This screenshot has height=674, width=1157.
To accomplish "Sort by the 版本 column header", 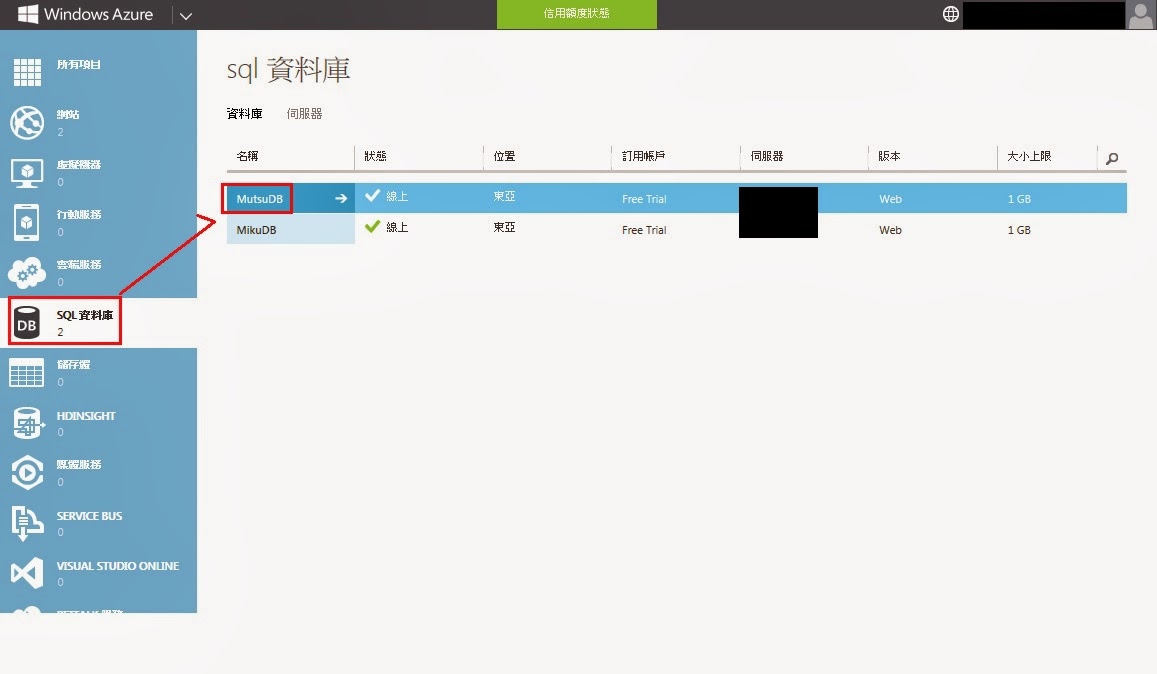I will 889,156.
